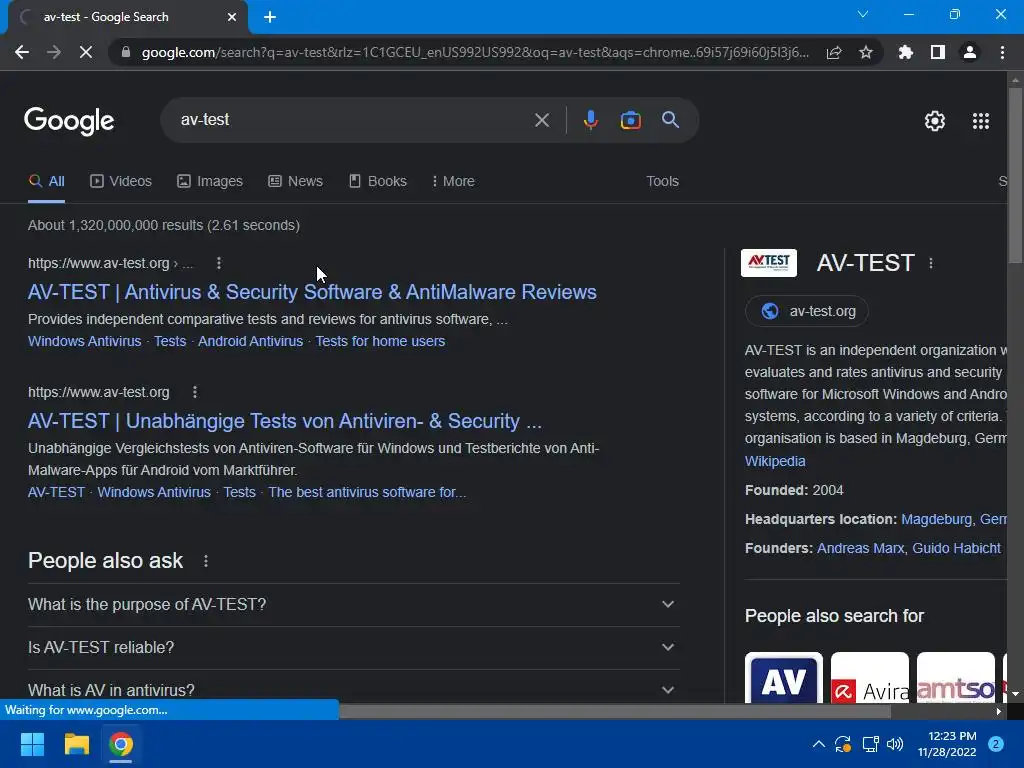Go to Google homepage via logo

[69, 121]
